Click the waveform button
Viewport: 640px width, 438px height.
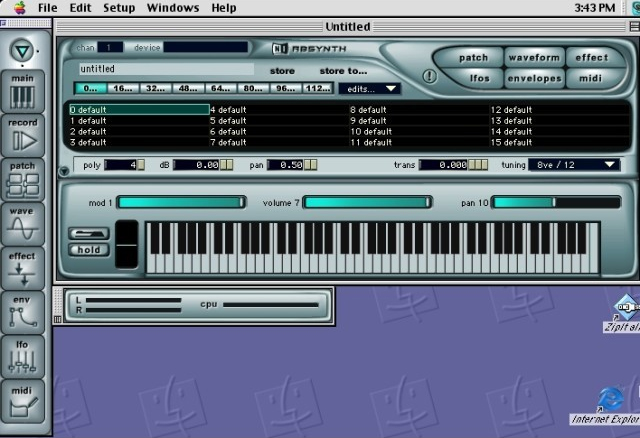point(534,58)
